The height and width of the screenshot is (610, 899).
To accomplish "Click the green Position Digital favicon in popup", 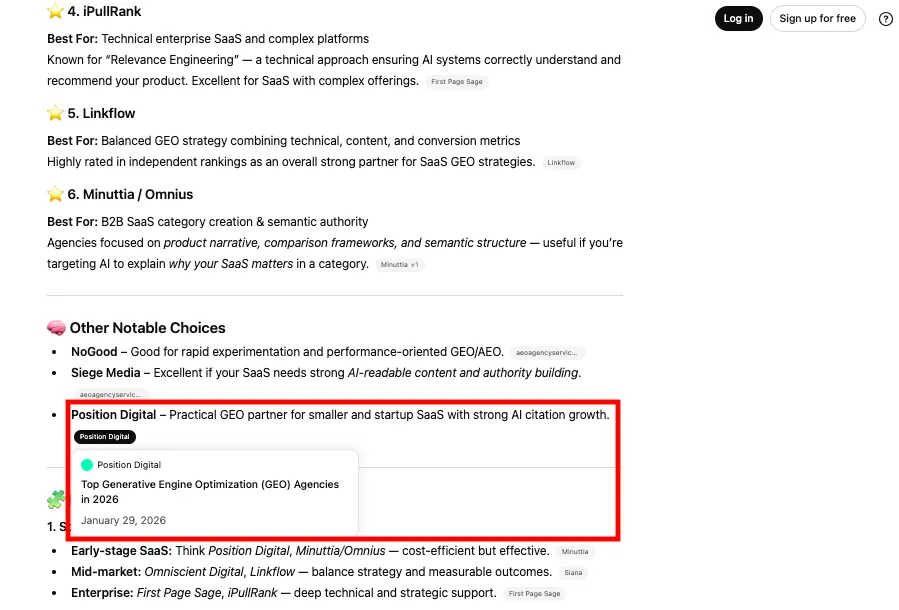I will (x=87, y=465).
